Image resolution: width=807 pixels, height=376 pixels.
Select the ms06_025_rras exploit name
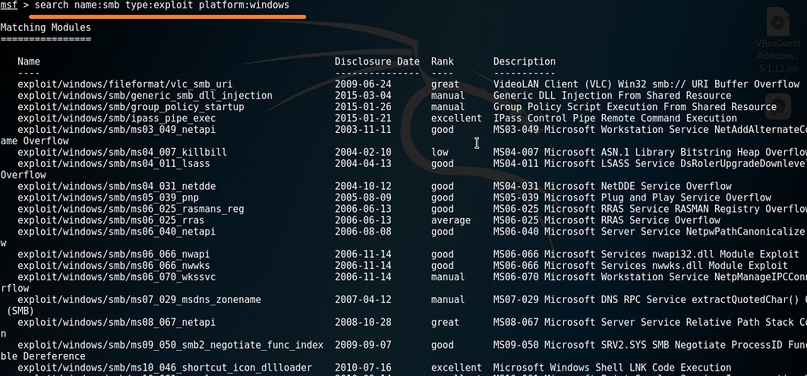point(111,220)
